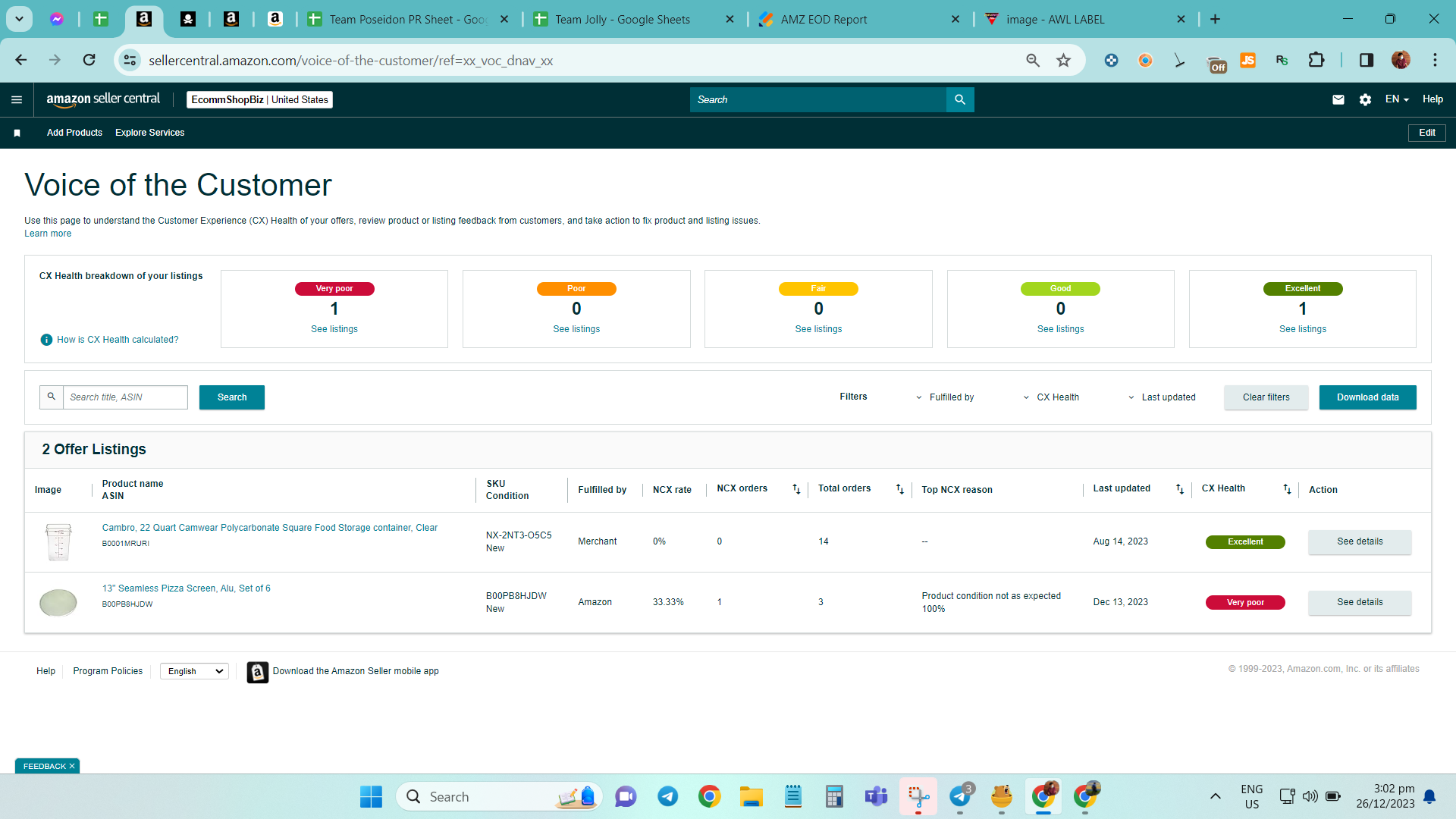Viewport: 1456px width, 819px height.
Task: Open File Explorer from the taskbar
Action: 751,797
